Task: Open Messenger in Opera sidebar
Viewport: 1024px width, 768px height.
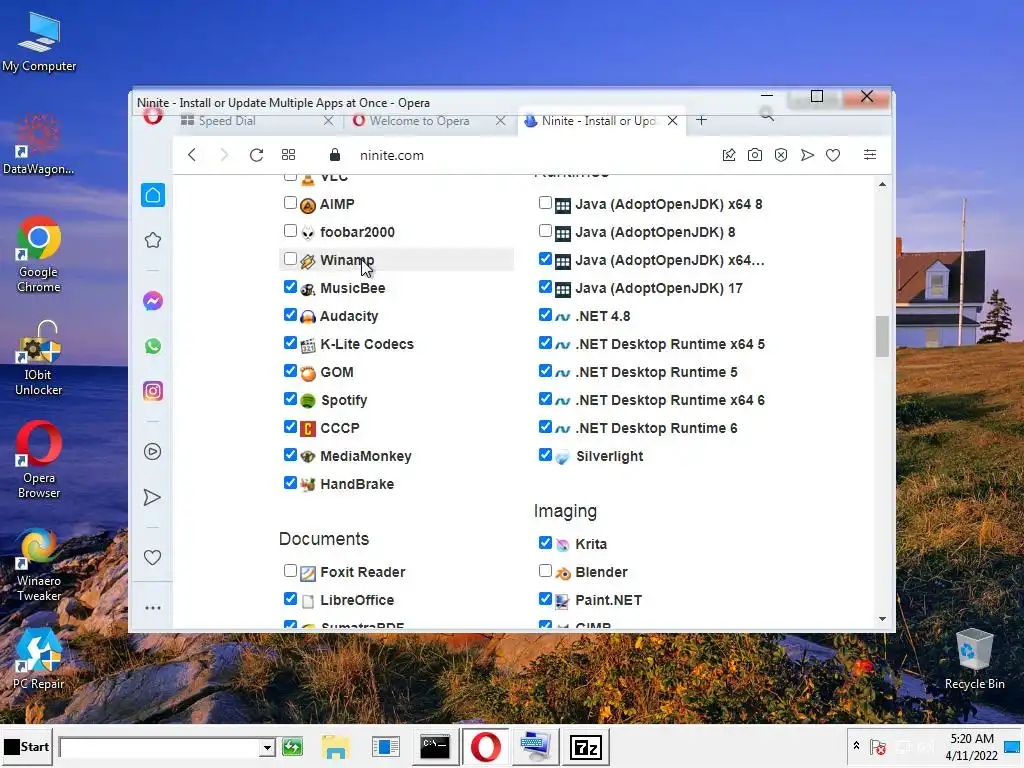Action: pyautogui.click(x=153, y=301)
